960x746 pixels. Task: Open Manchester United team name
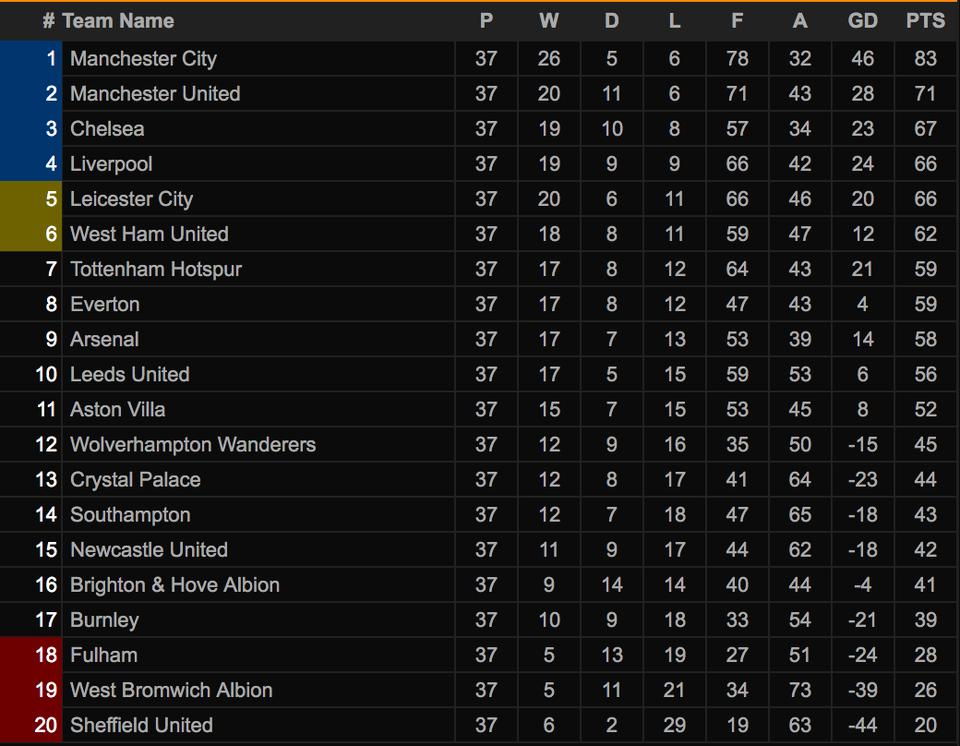pyautogui.click(x=155, y=94)
